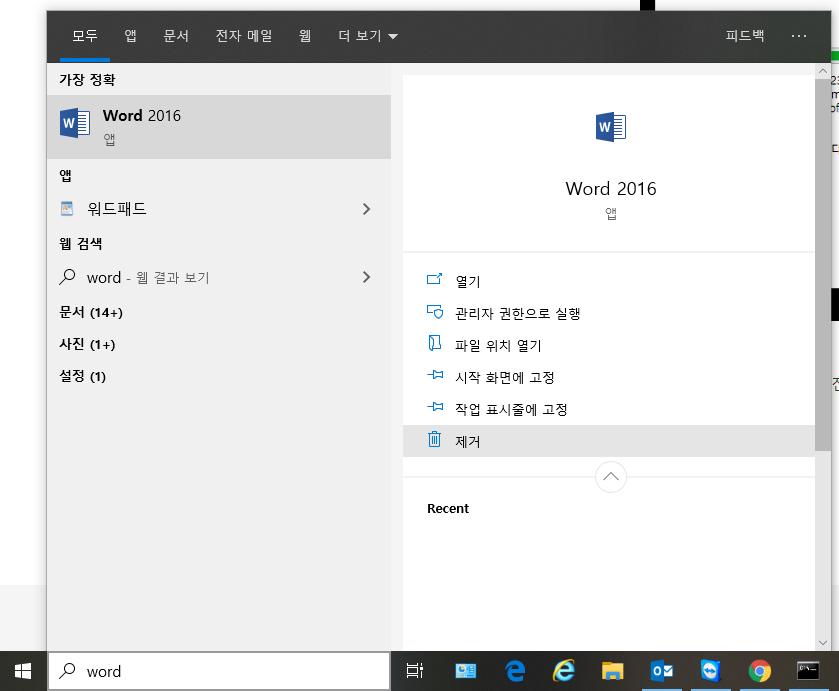Show the 문서 (14+) results

91,312
